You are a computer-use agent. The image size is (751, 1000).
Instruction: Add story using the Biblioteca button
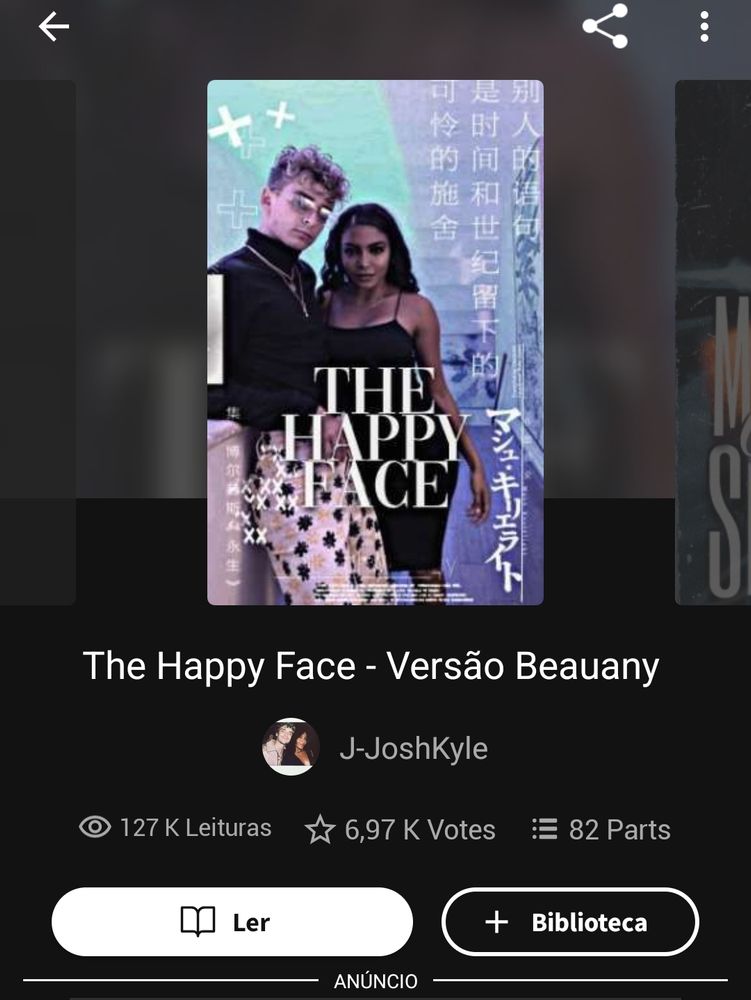(x=570, y=922)
